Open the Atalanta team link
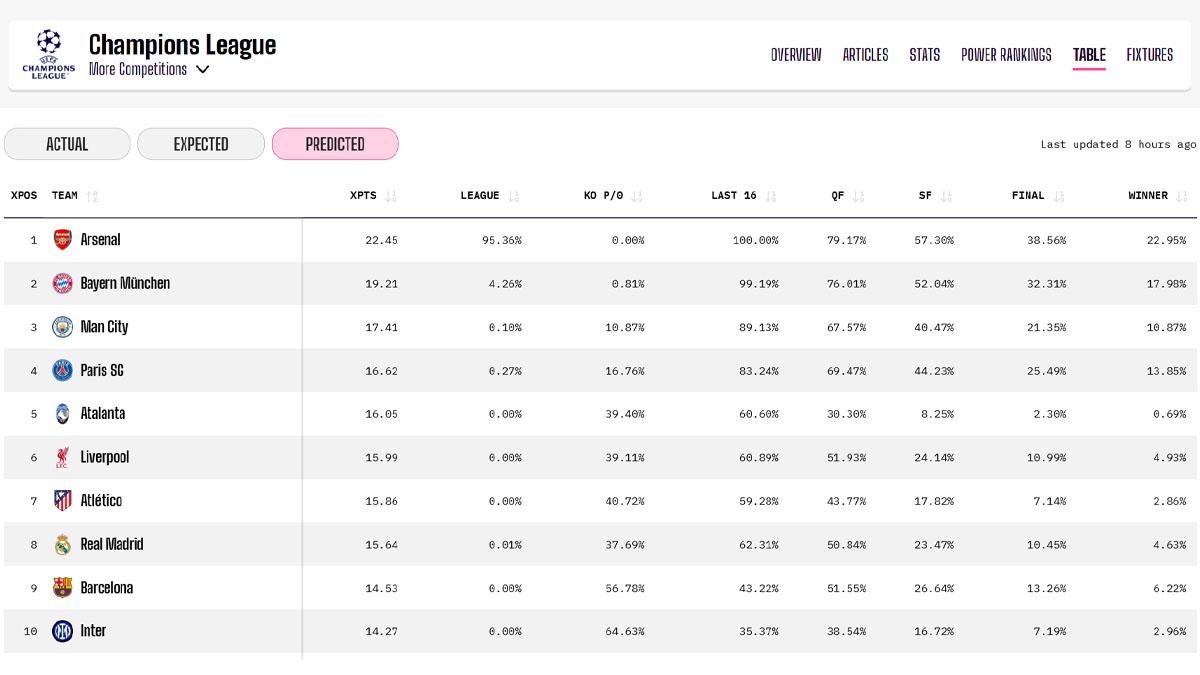This screenshot has width=1200, height=675. pos(102,413)
